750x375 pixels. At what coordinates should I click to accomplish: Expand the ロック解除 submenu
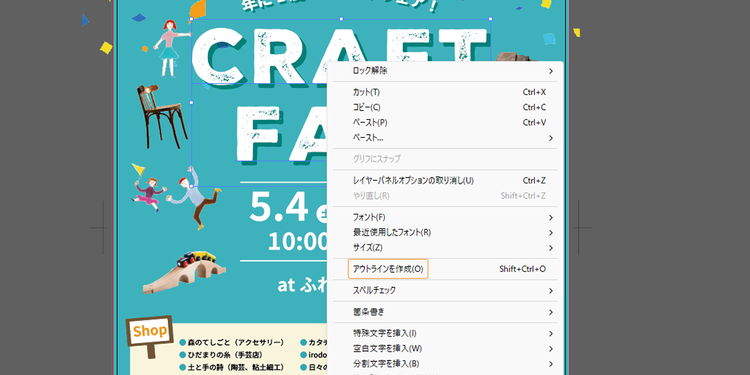[x=445, y=71]
